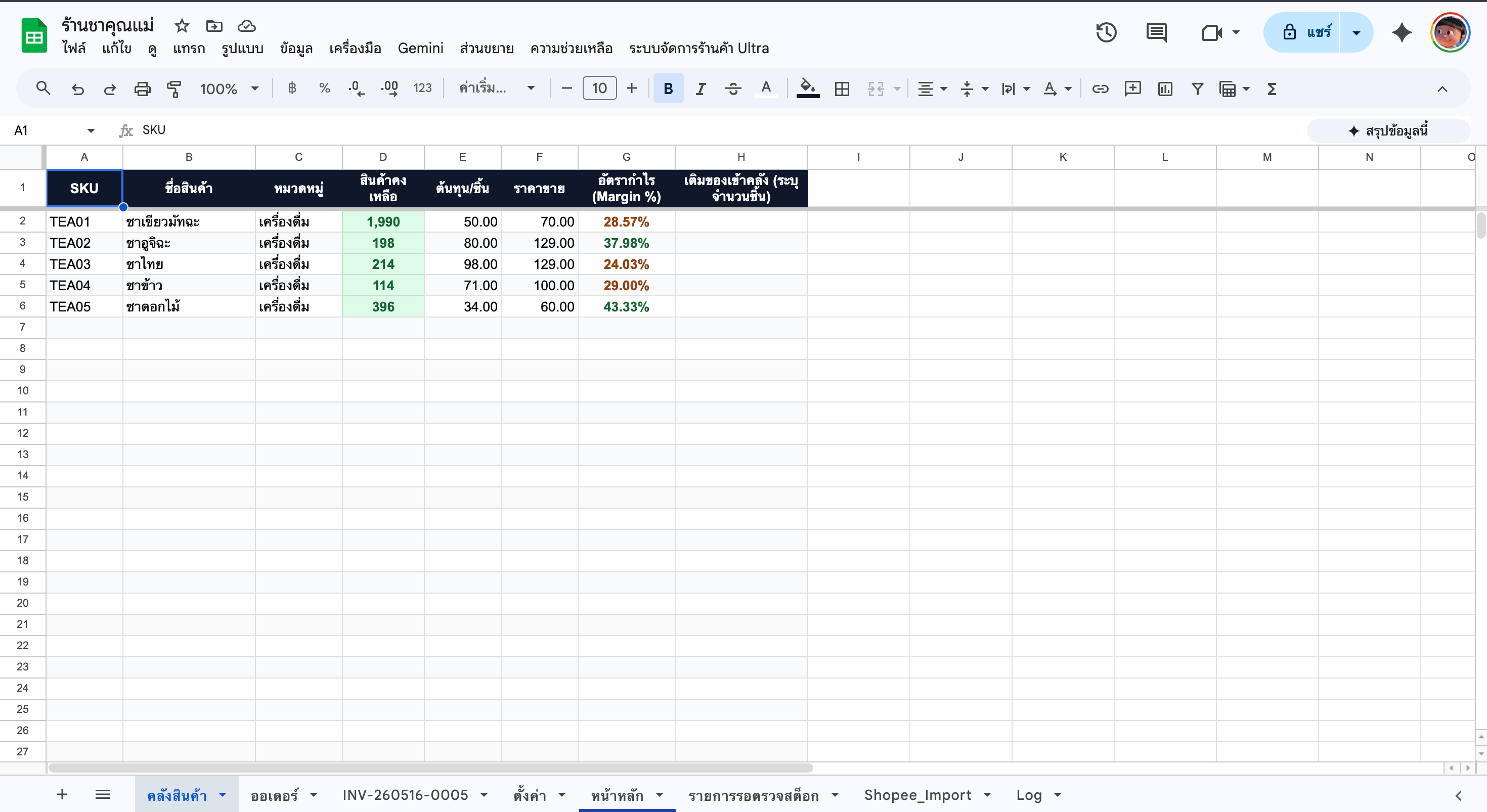
Task: Click the font size input field
Action: (x=599, y=88)
